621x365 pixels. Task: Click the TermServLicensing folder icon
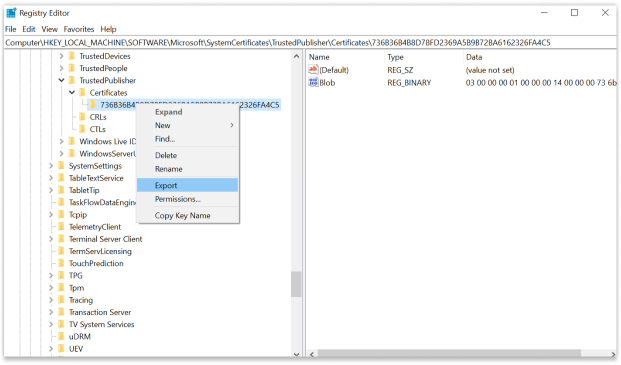[61, 251]
